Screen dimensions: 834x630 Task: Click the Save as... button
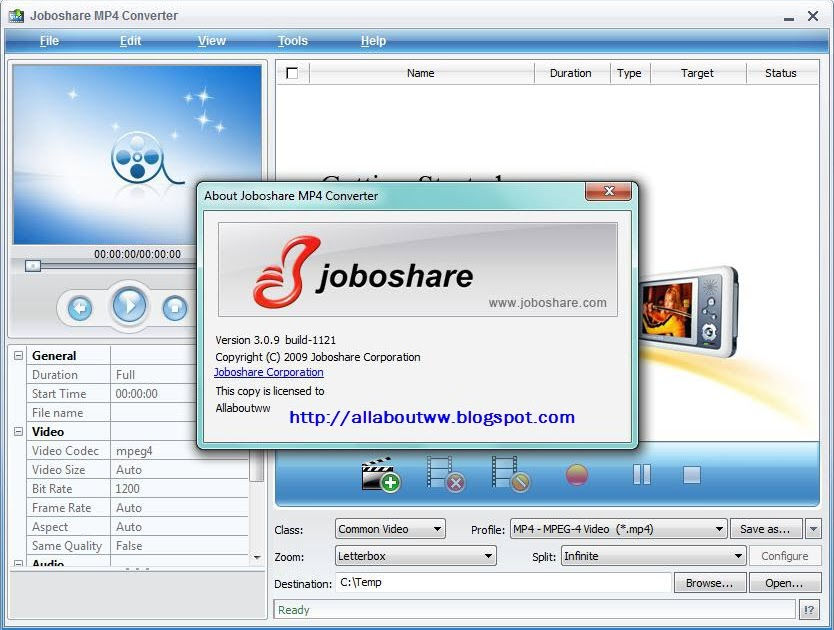click(766, 529)
